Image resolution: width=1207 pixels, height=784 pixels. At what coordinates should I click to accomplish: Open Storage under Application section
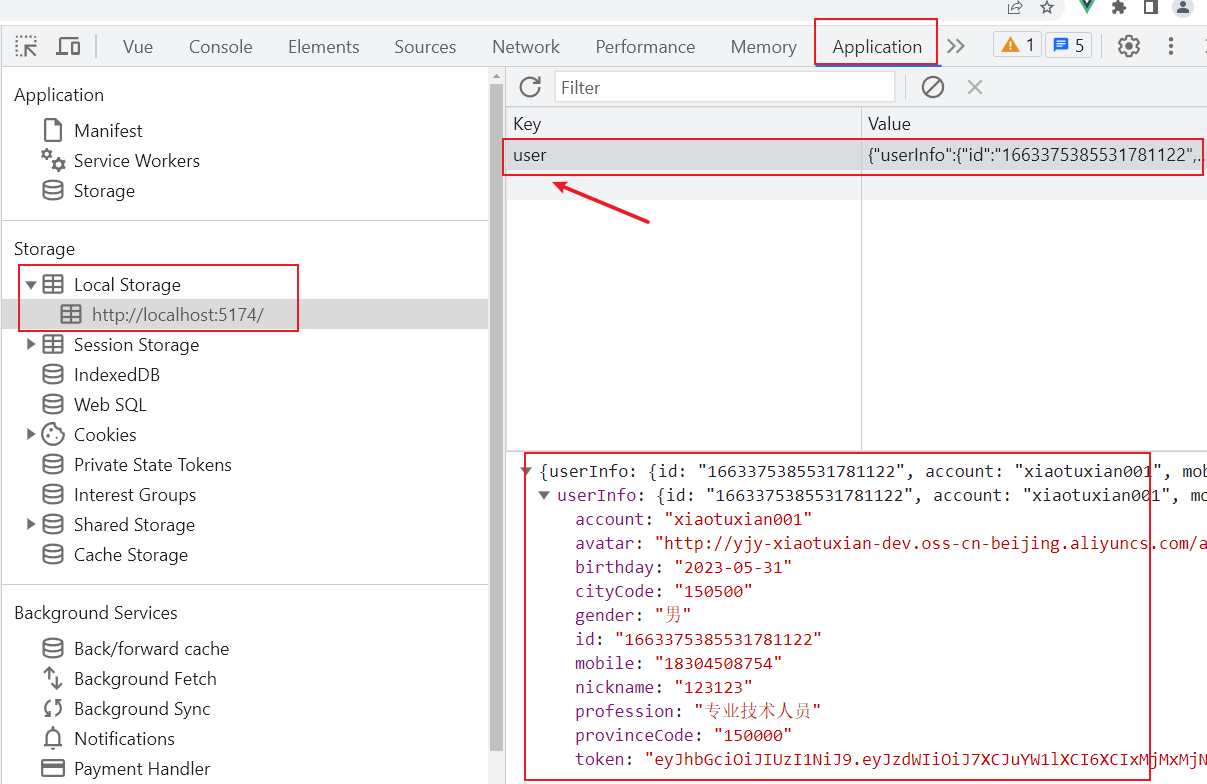click(104, 191)
